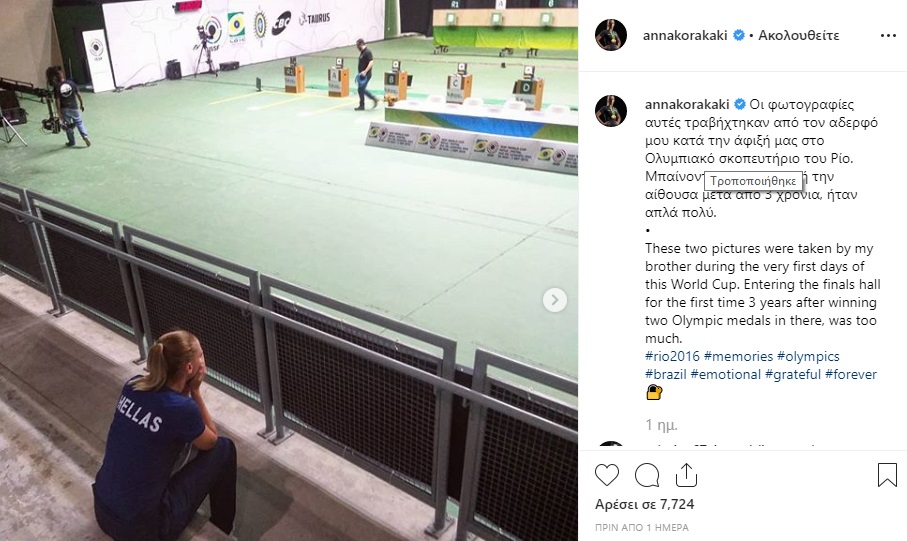
Task: Click annakorakaki profile avatar in header
Action: tap(611, 35)
